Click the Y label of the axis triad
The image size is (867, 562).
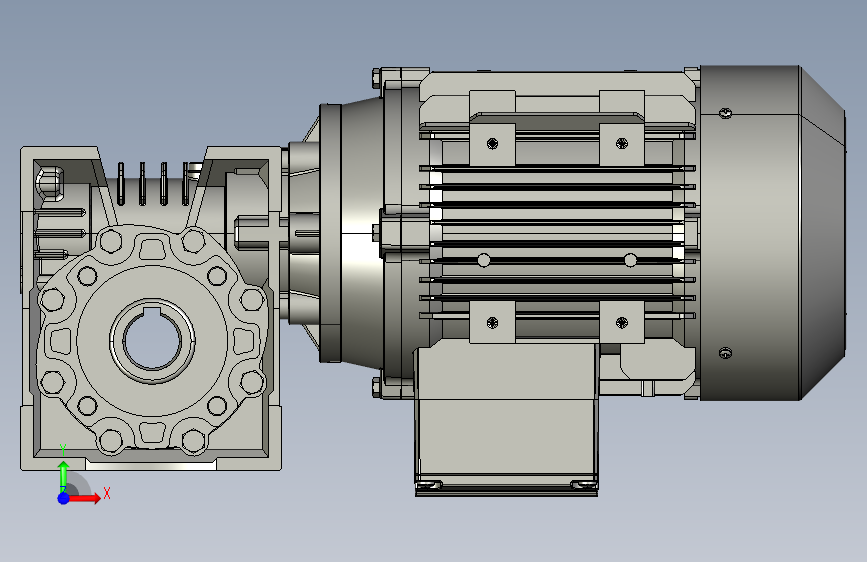(x=63, y=450)
